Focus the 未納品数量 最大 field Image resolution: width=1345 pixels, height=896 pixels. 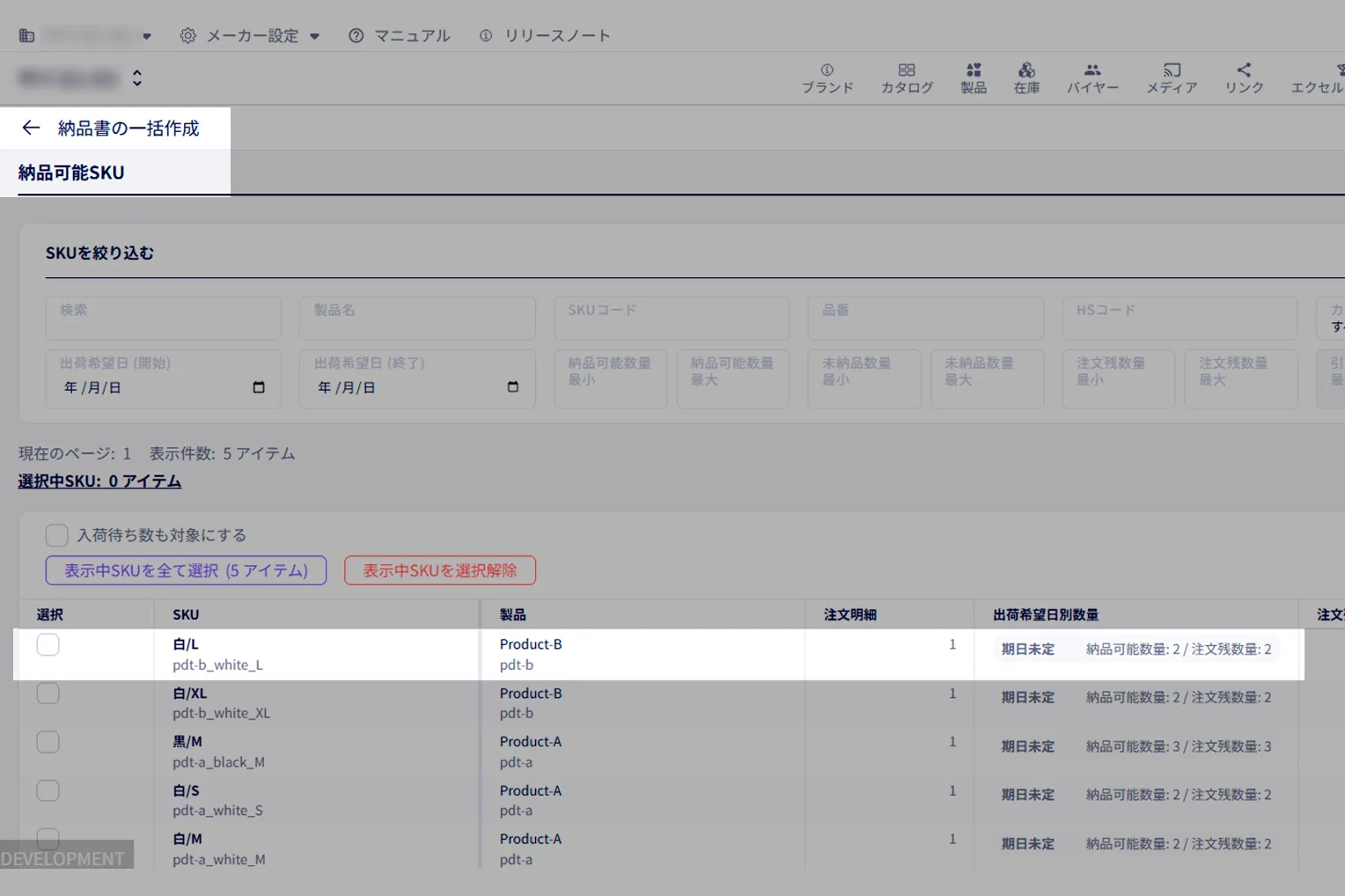(988, 379)
